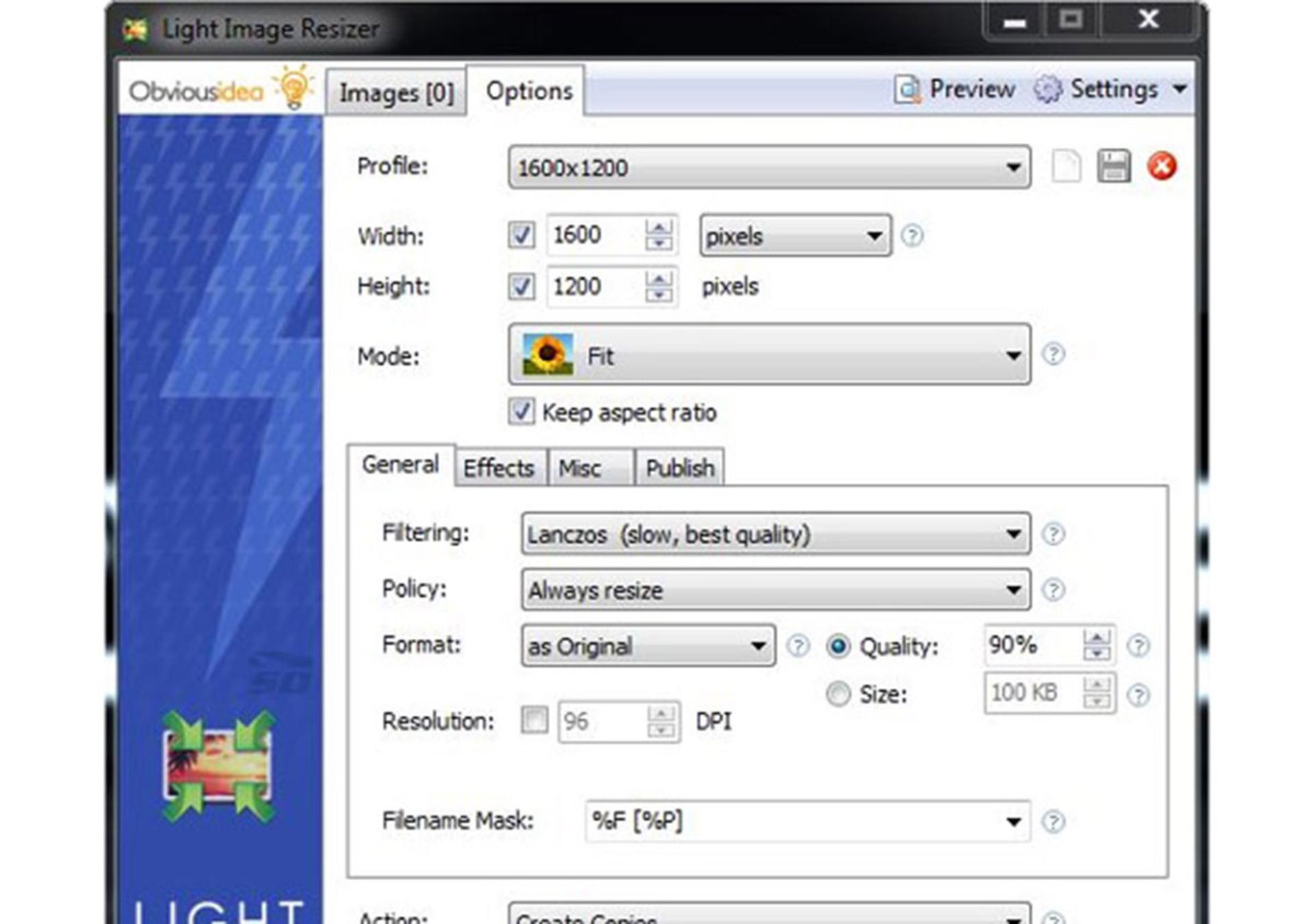Viewport: 1314px width, 924px height.
Task: Enable the Resolution DPI checkbox
Action: (x=534, y=720)
